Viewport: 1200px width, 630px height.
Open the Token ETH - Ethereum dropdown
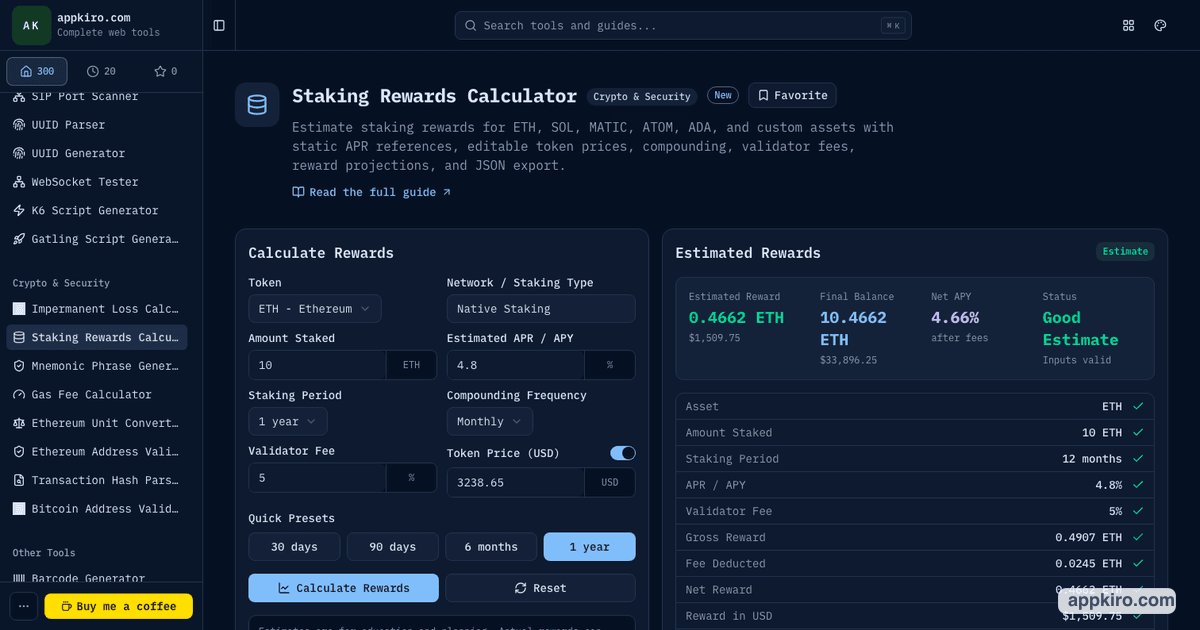(x=314, y=309)
